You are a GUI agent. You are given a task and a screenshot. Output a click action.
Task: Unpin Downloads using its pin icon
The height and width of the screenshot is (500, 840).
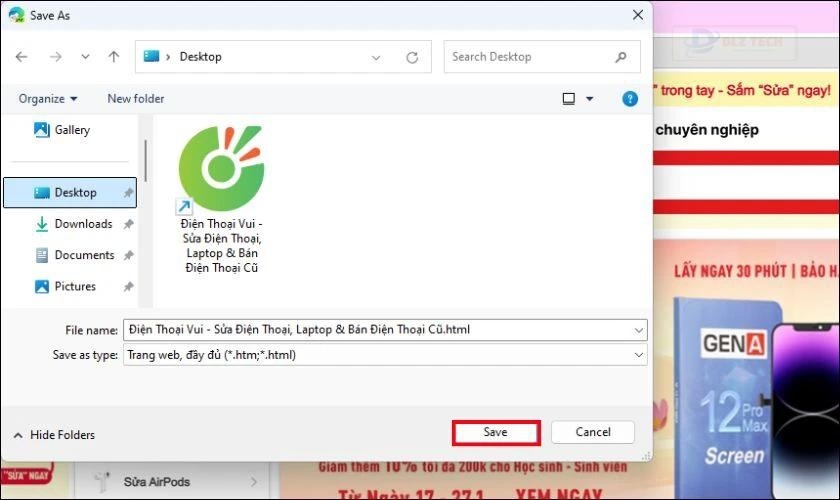pyautogui.click(x=129, y=224)
